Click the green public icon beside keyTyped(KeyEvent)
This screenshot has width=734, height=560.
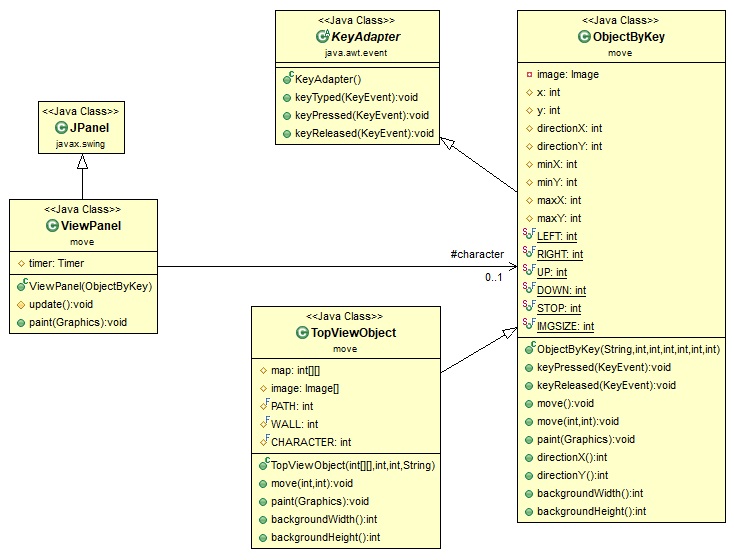287,97
